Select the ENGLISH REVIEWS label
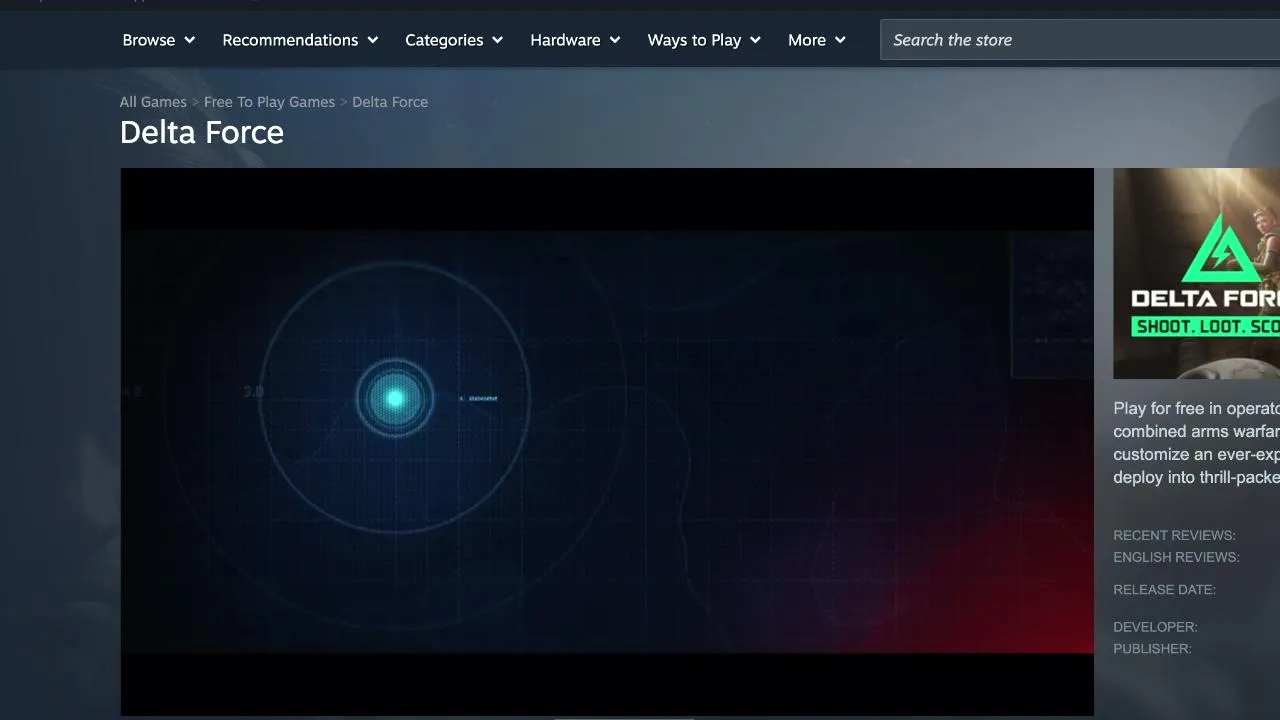 tap(1176, 557)
